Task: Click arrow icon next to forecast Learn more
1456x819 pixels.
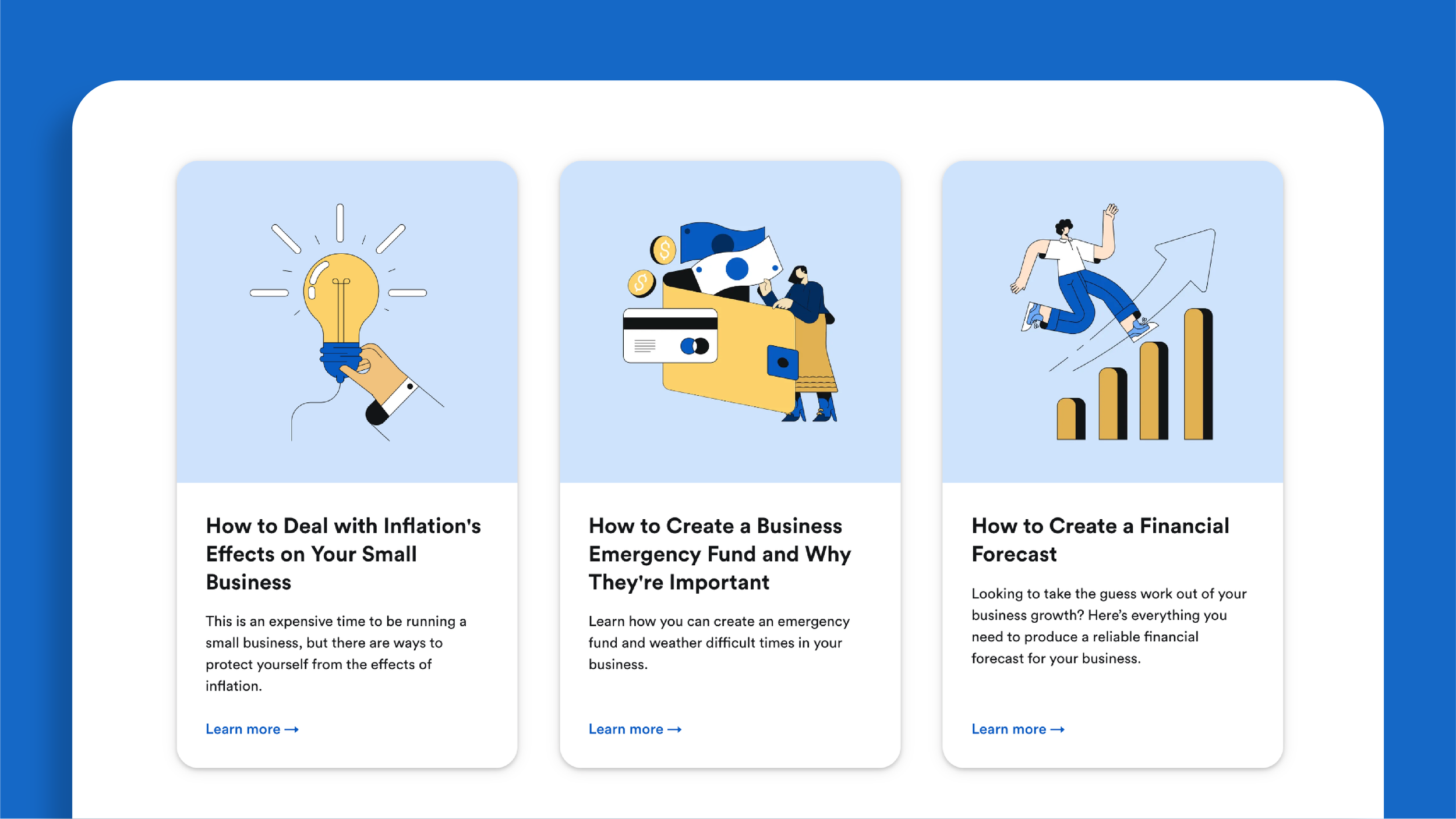Action: pyautogui.click(x=1058, y=729)
